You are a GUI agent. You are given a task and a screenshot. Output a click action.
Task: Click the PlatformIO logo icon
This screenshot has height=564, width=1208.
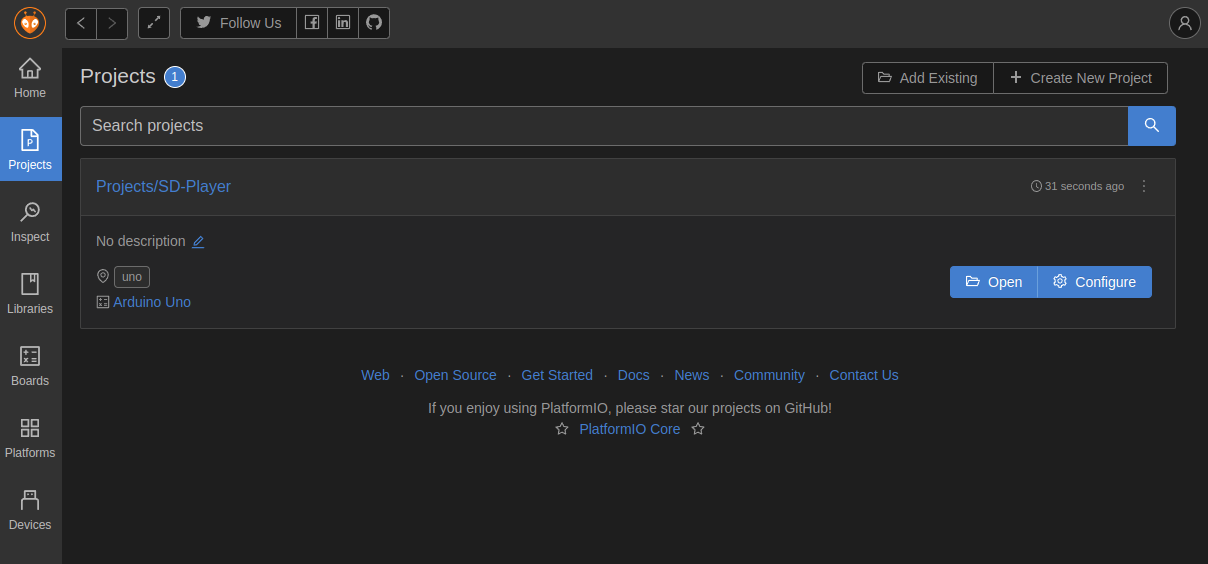[30, 23]
